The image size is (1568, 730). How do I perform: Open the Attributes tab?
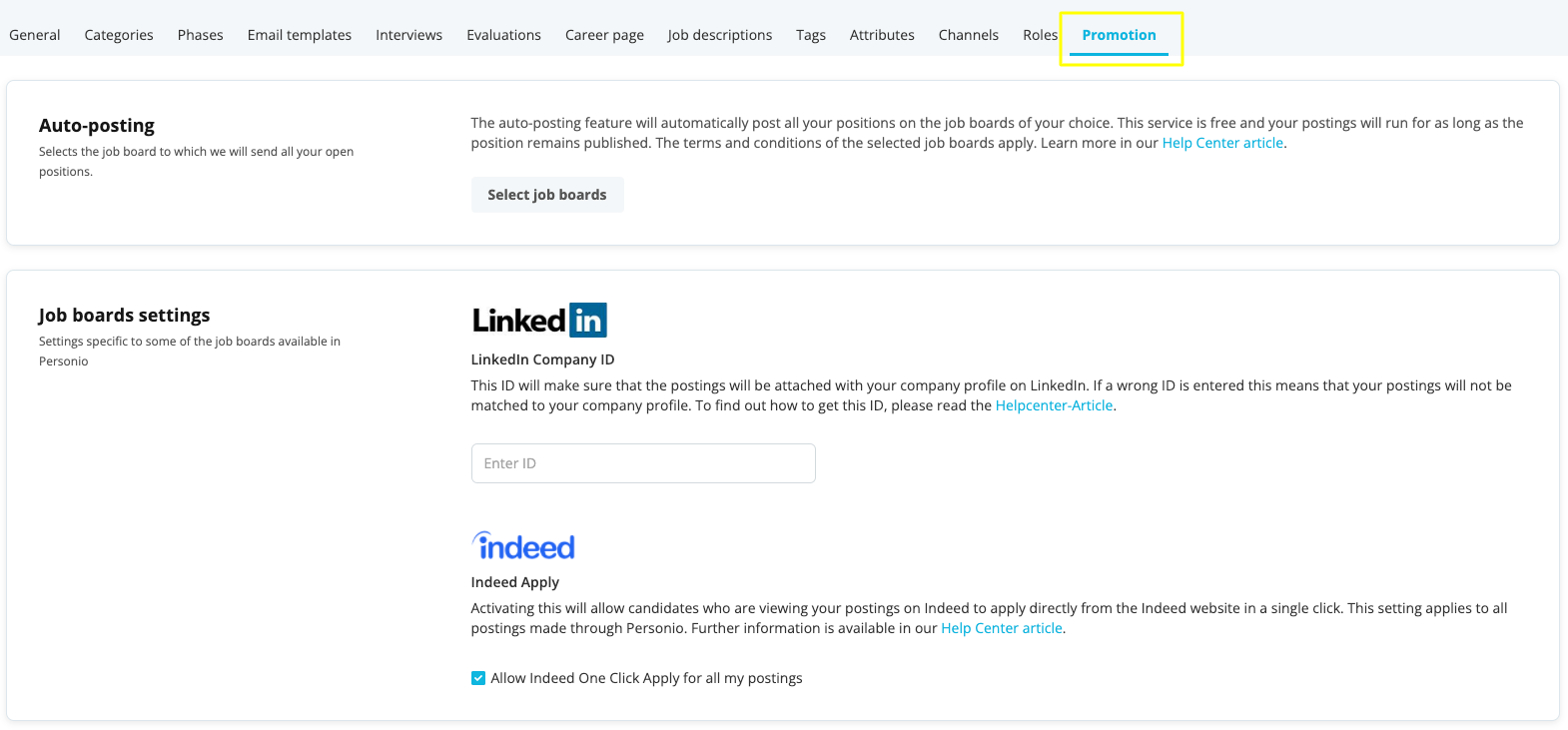[882, 35]
